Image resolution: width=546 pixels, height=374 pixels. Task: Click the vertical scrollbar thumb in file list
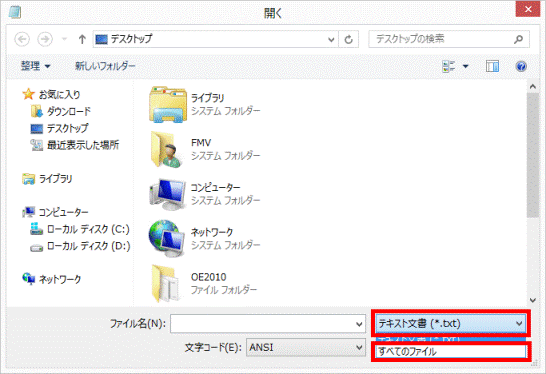click(532, 155)
